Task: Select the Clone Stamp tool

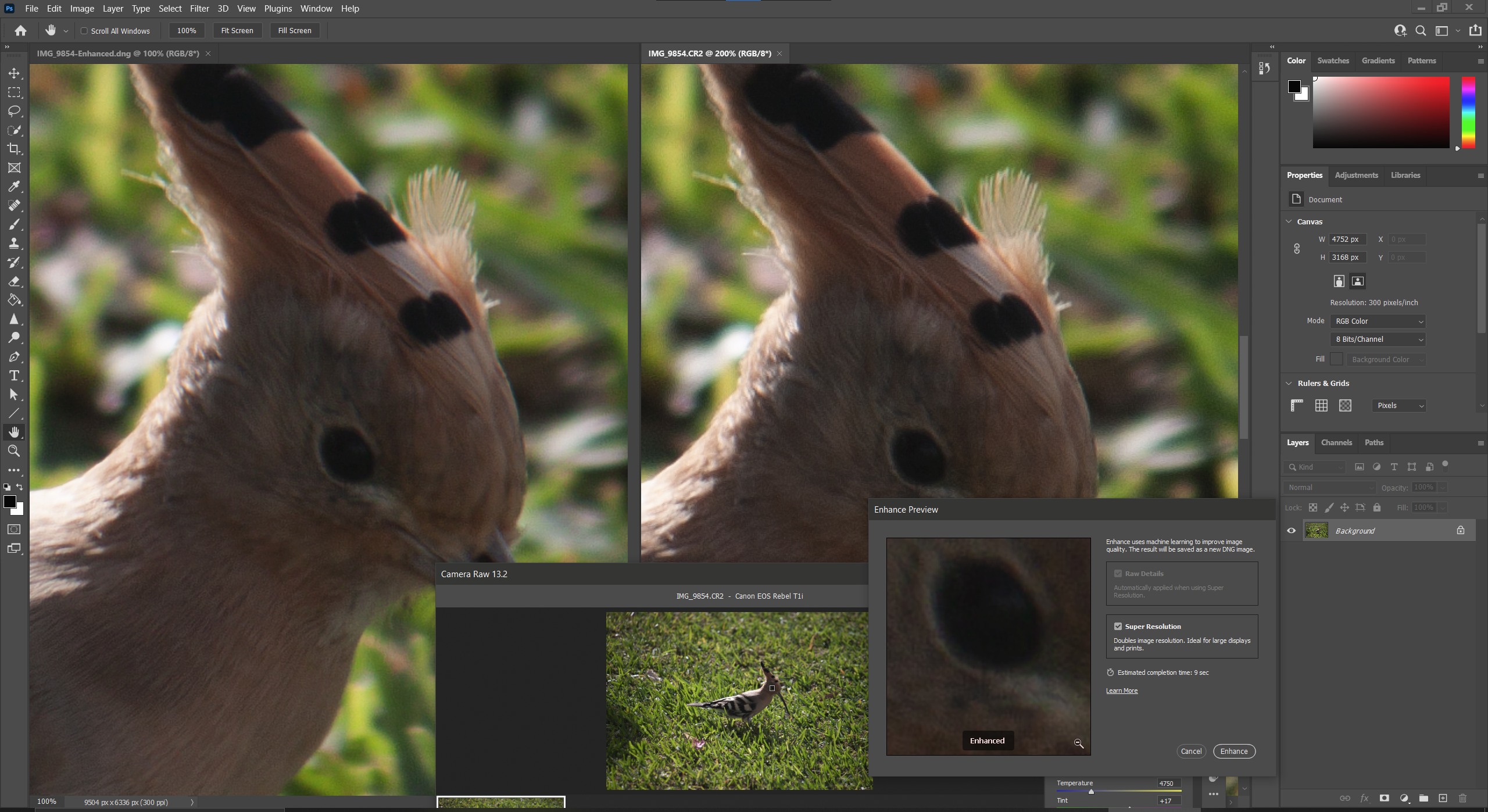Action: (x=14, y=244)
